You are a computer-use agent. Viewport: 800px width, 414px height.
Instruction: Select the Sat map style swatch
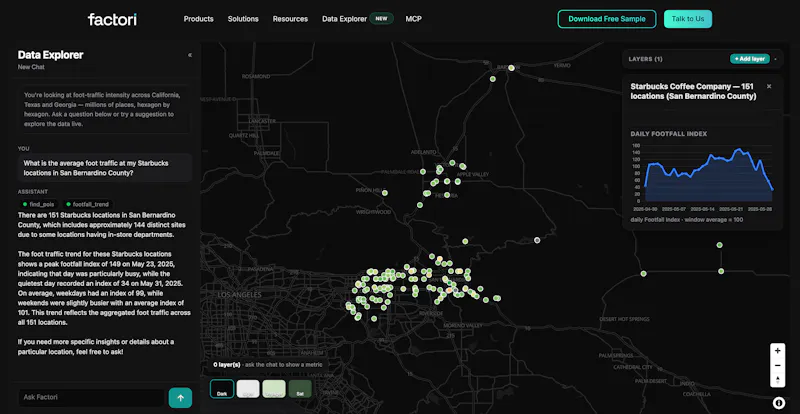300,389
